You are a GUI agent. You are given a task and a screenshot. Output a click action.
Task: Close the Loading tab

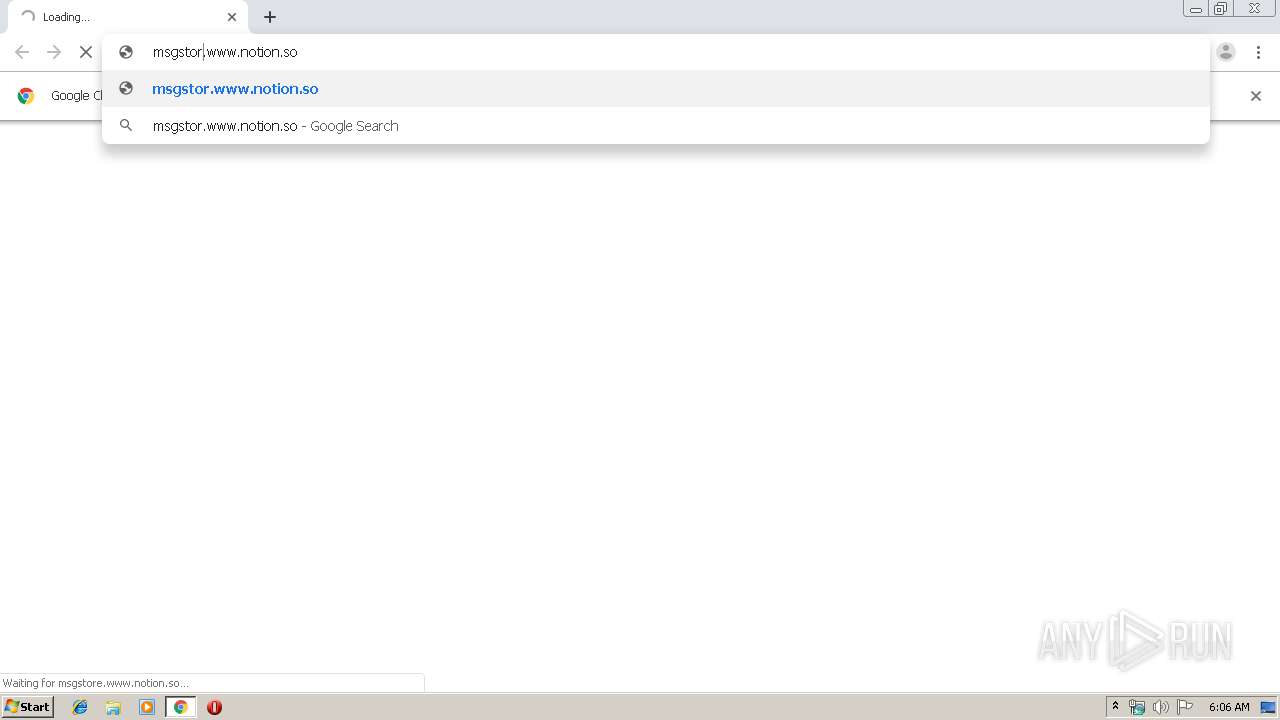tap(232, 17)
